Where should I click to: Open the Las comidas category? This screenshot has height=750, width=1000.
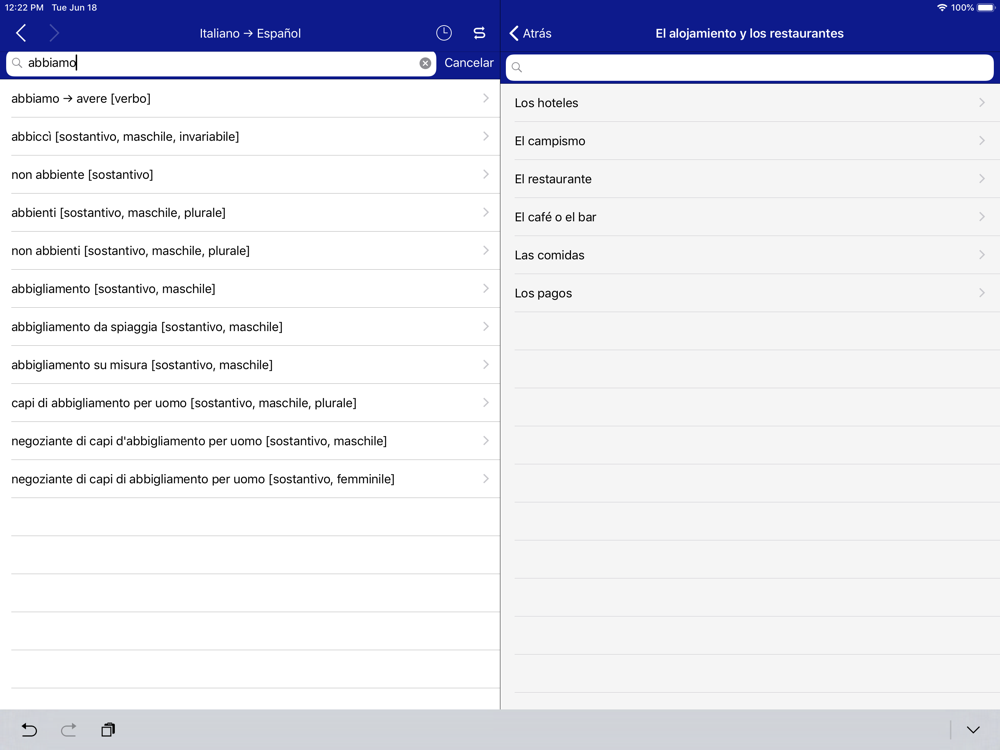click(750, 255)
